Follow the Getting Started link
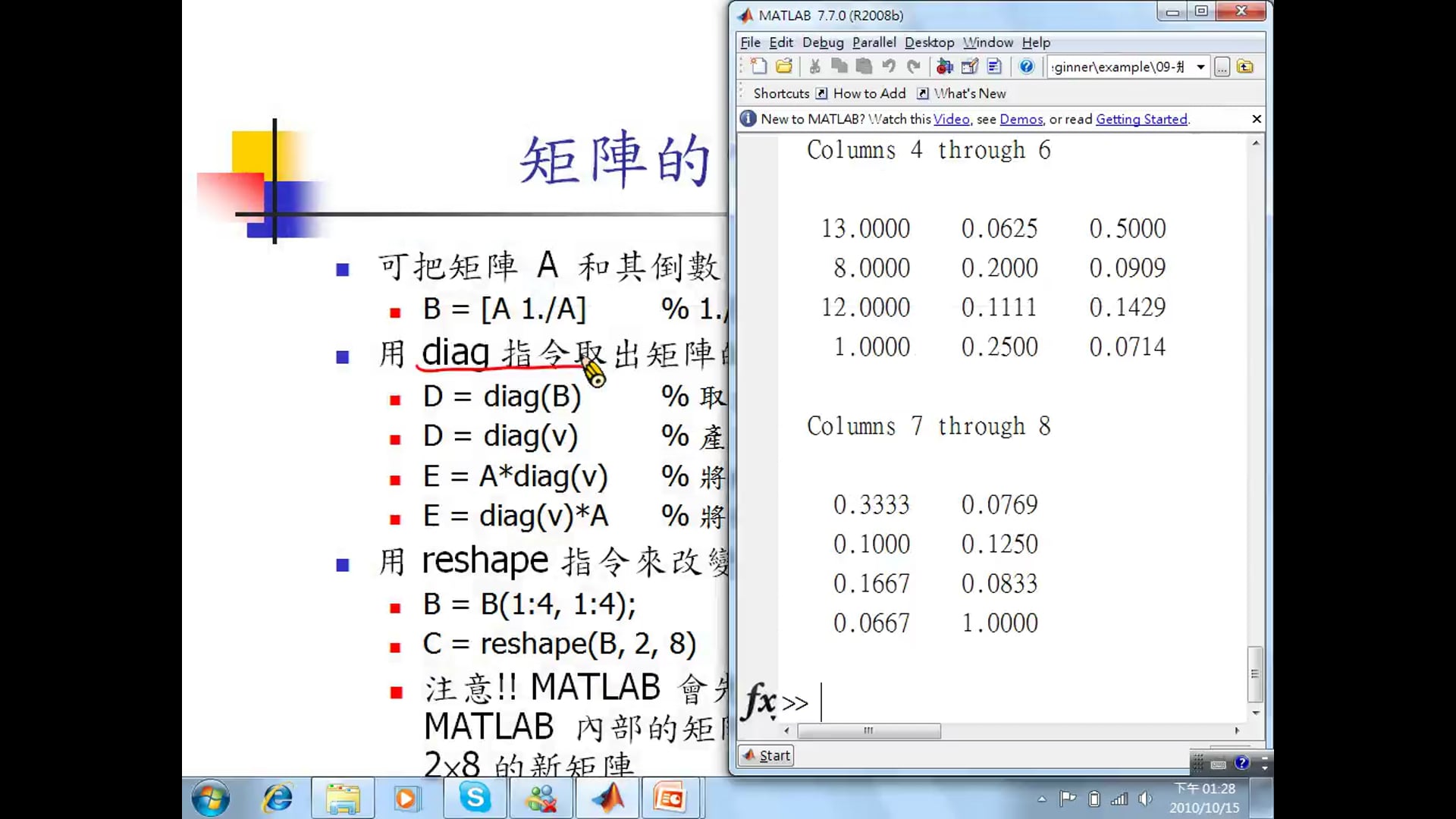The image size is (1456, 819). click(x=1141, y=119)
